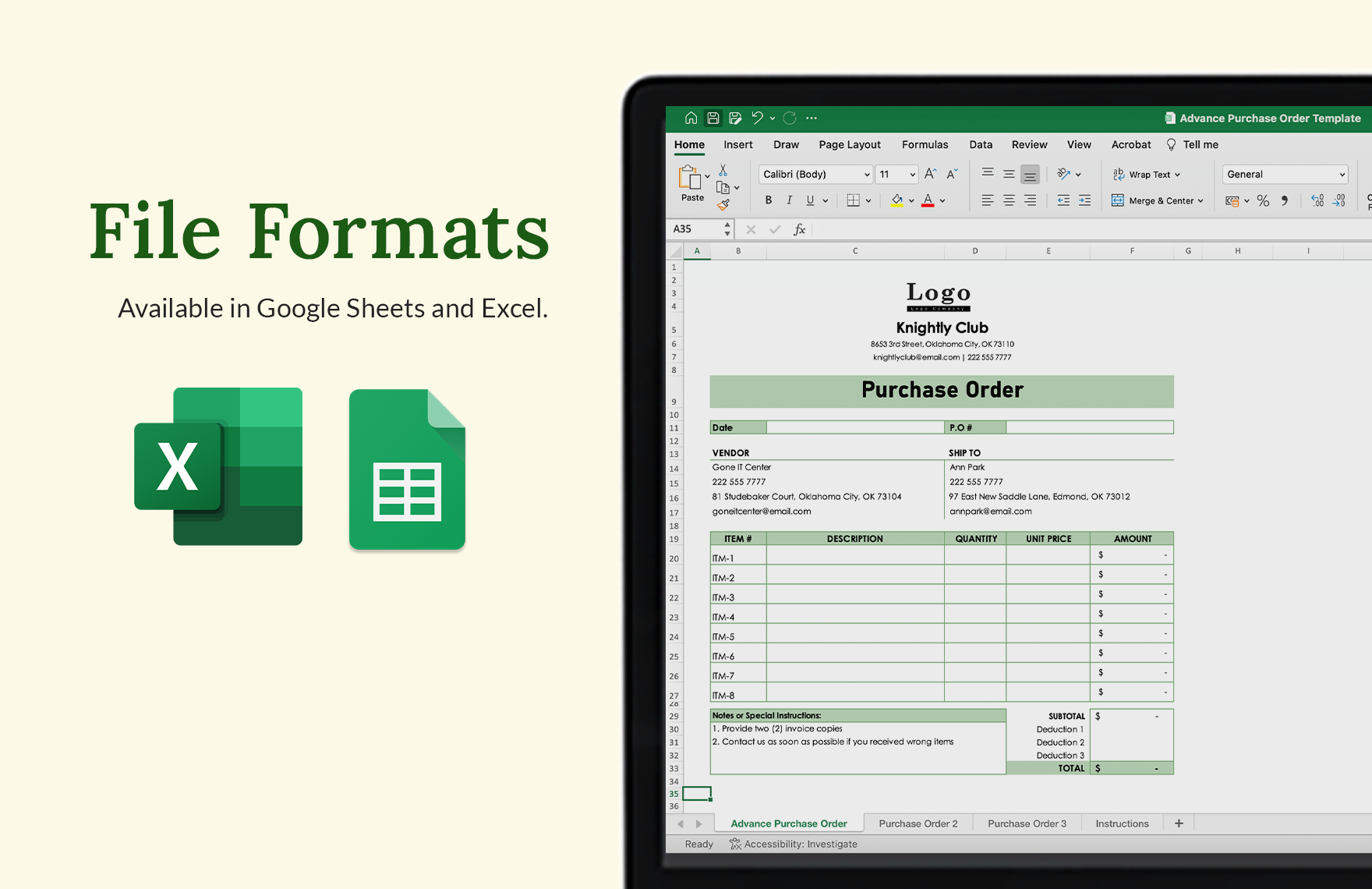Click the Percent Style icon

(x=1262, y=200)
